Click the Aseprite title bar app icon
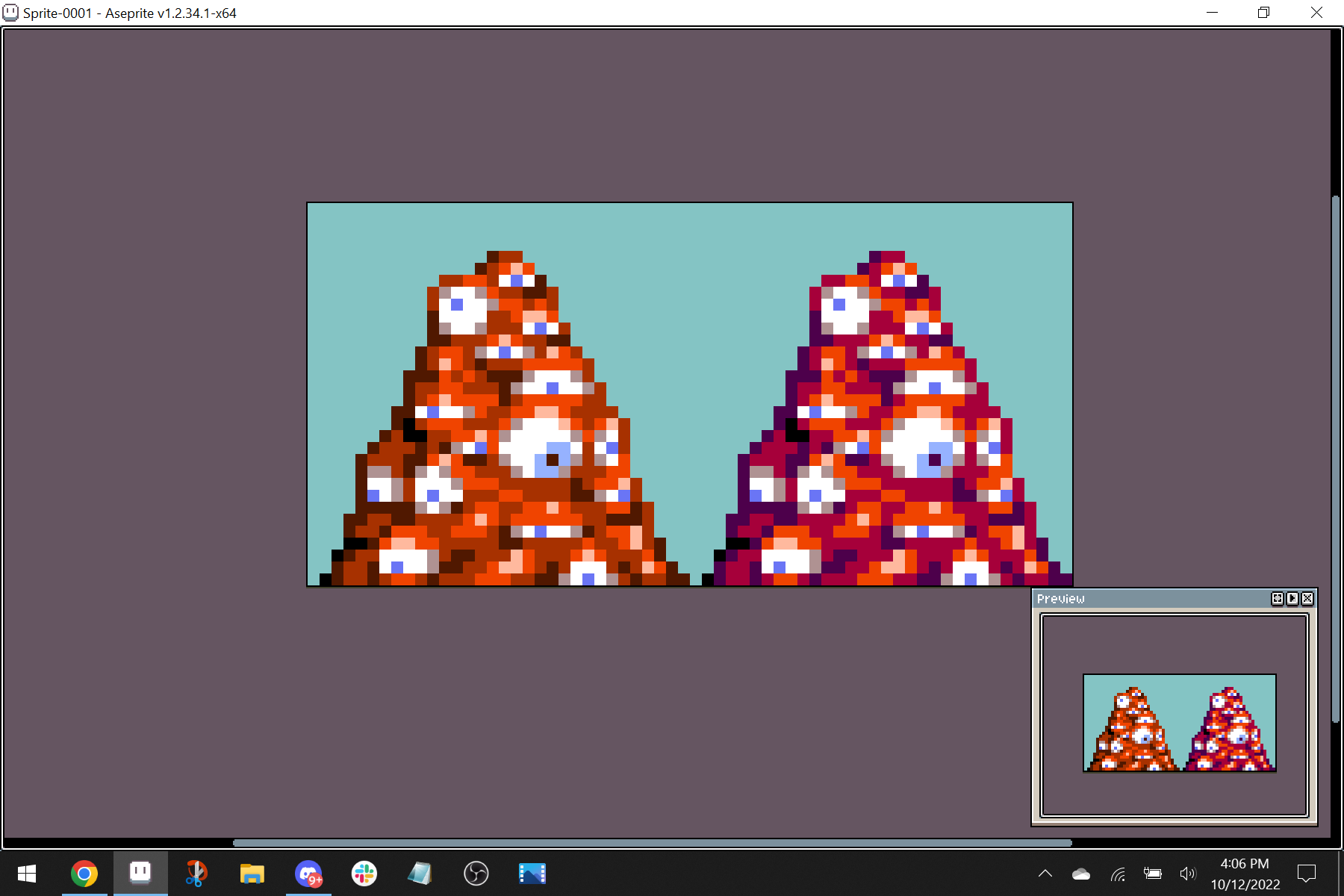 10,13
